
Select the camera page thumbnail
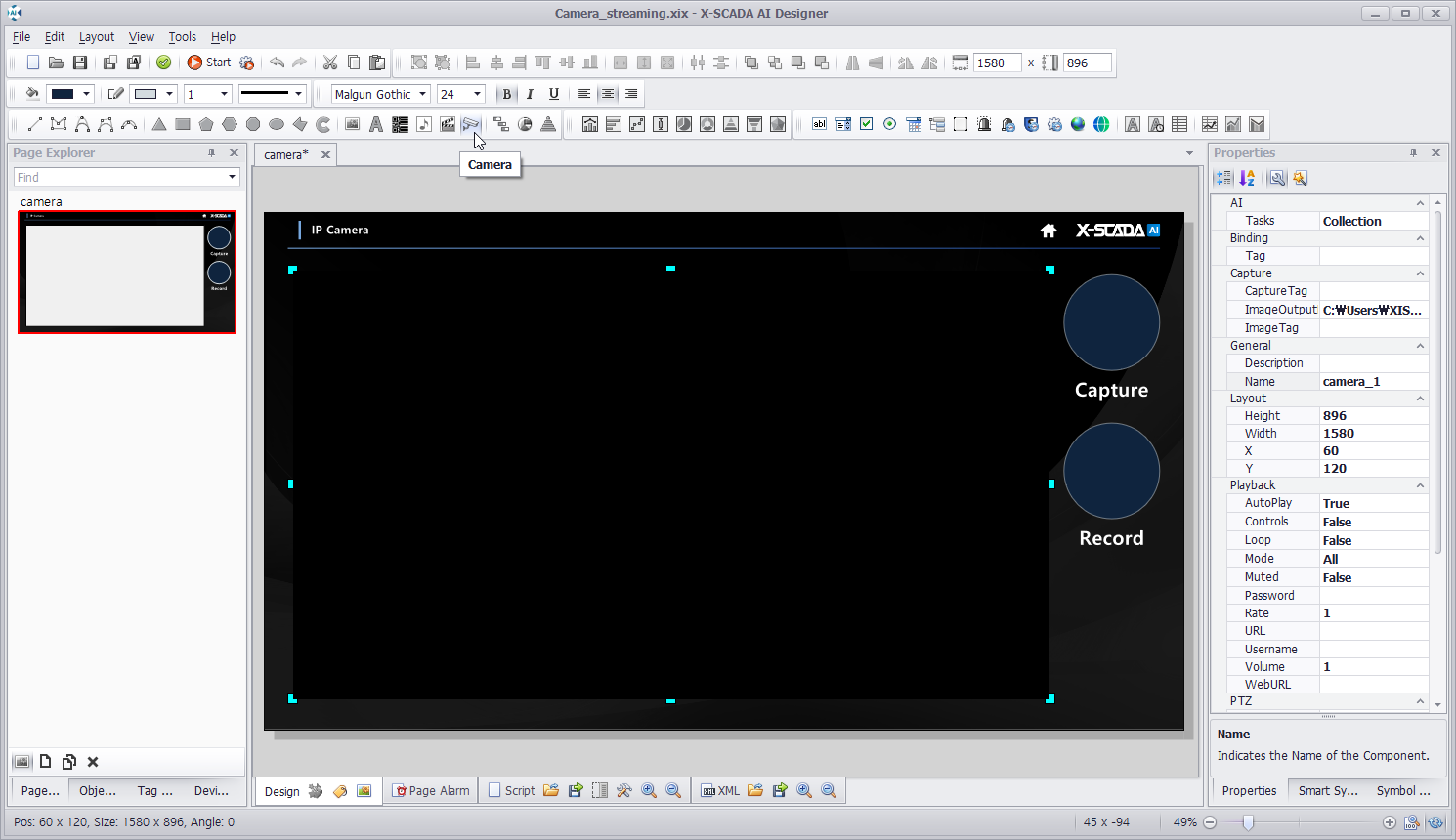click(x=127, y=273)
